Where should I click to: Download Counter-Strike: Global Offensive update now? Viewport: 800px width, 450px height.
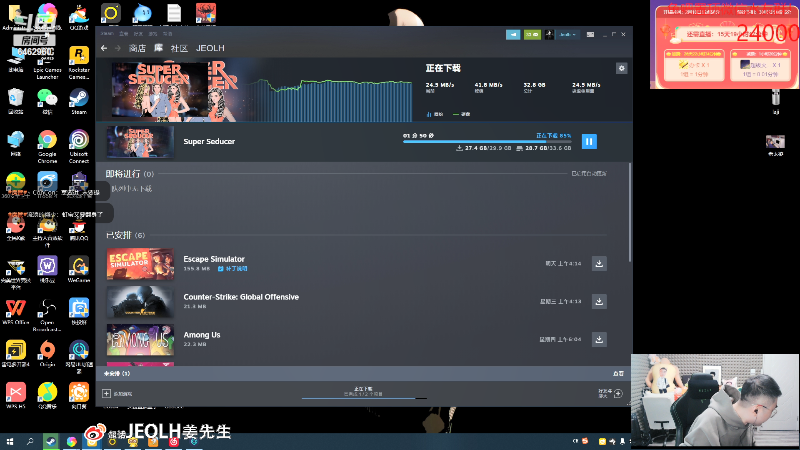click(x=599, y=301)
